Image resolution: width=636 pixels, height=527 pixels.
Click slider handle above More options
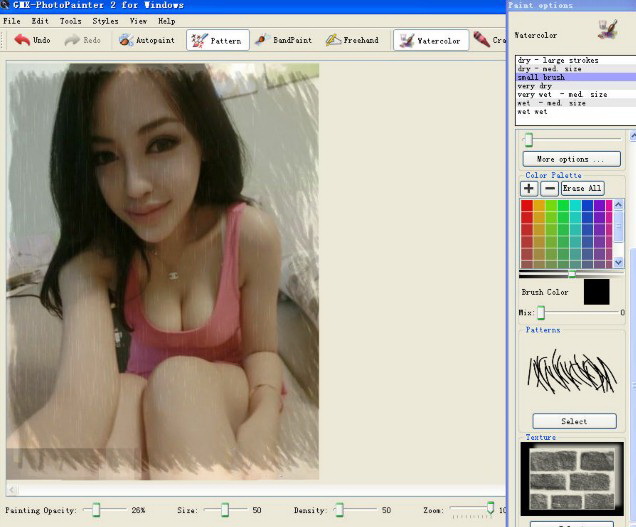click(x=529, y=140)
